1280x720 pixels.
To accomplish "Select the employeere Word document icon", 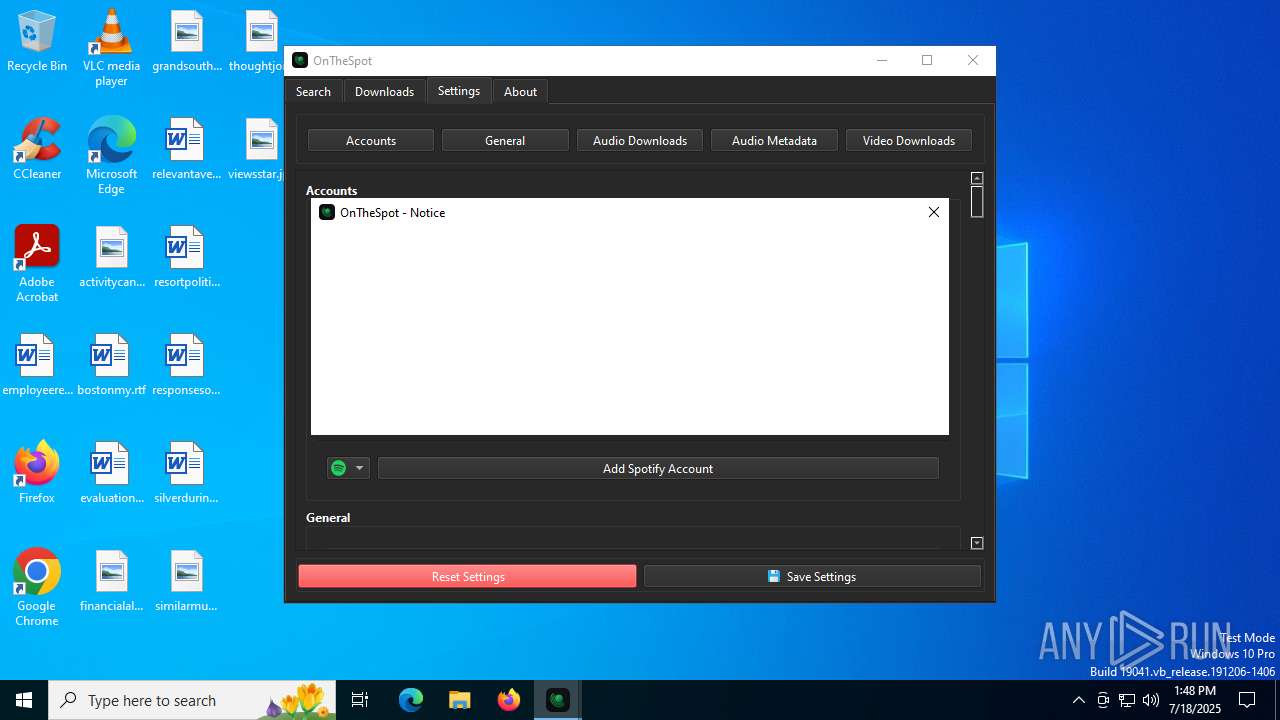I will pyautogui.click(x=37, y=366).
